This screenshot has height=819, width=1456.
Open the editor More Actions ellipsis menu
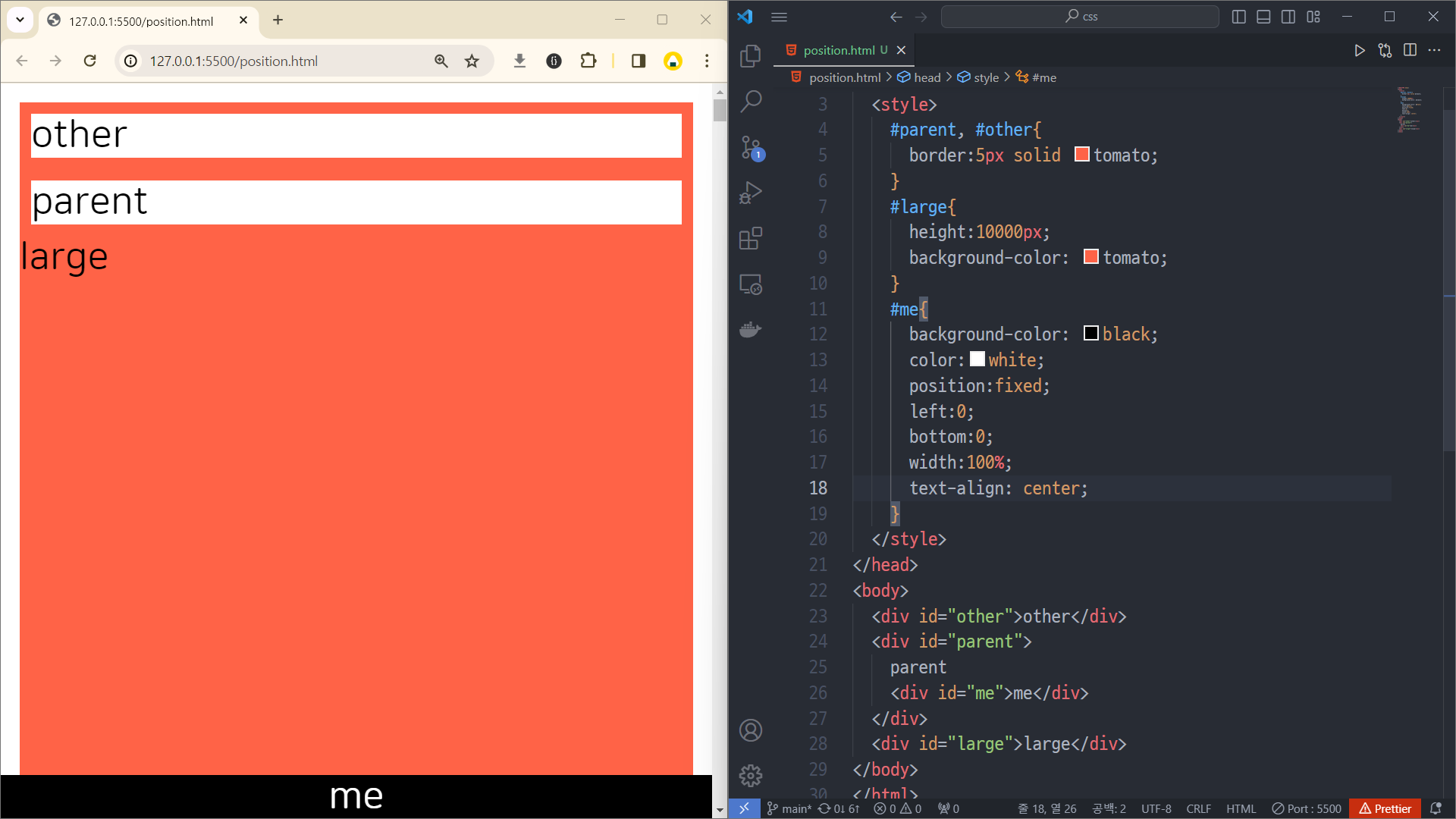pos(1434,50)
